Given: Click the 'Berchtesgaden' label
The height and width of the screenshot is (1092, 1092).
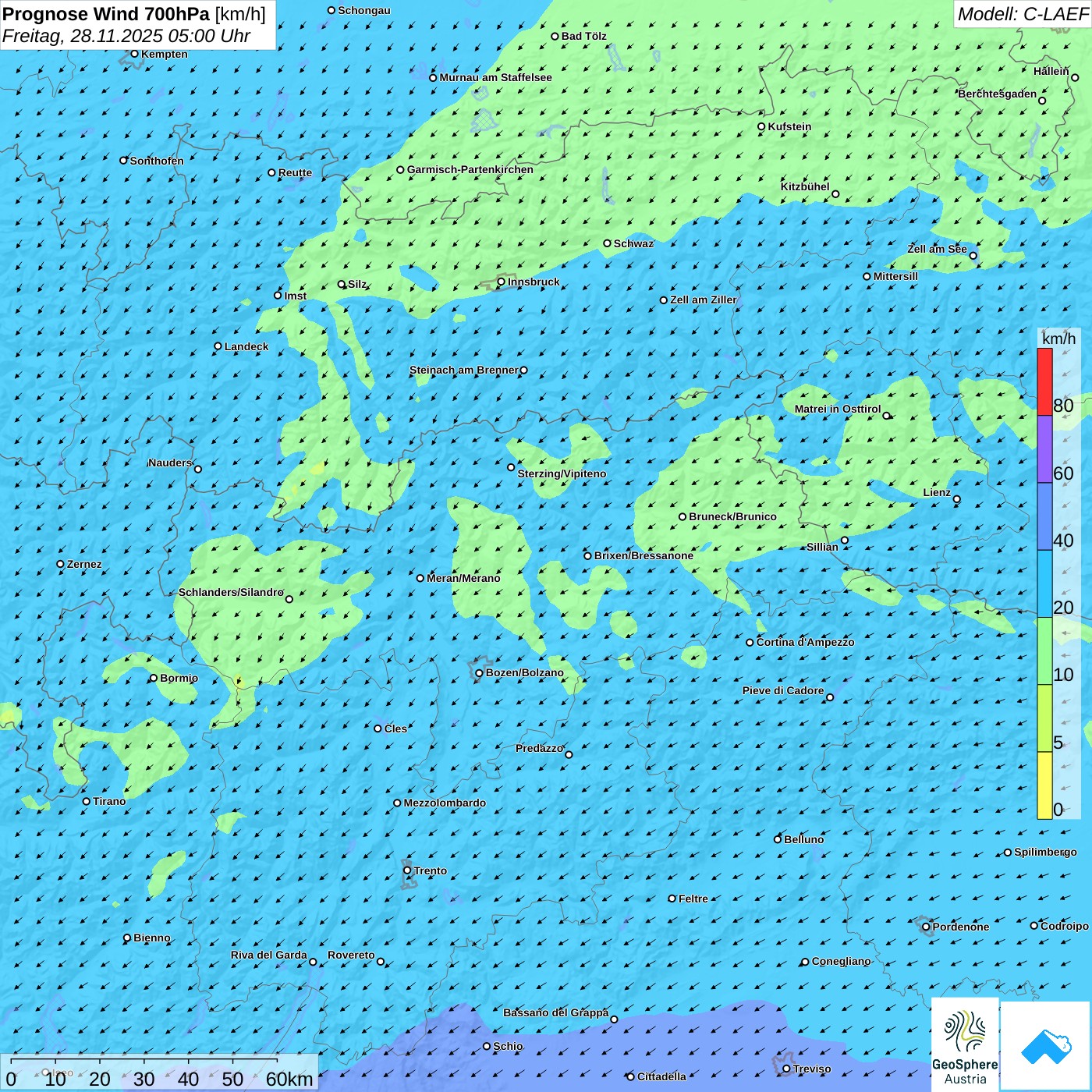Looking at the screenshot, I should (x=998, y=94).
